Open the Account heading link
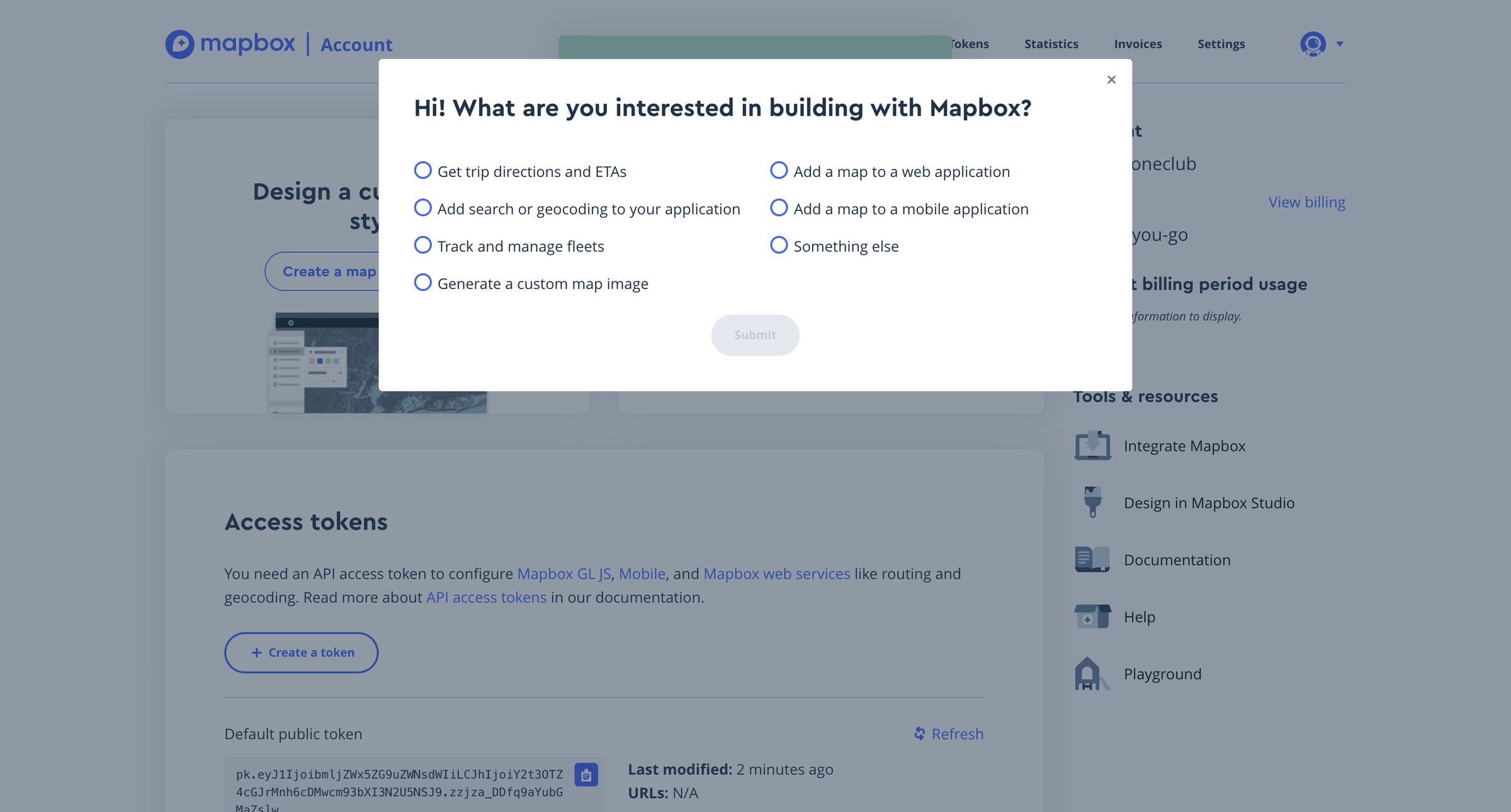The width and height of the screenshot is (1511, 812). (356, 45)
